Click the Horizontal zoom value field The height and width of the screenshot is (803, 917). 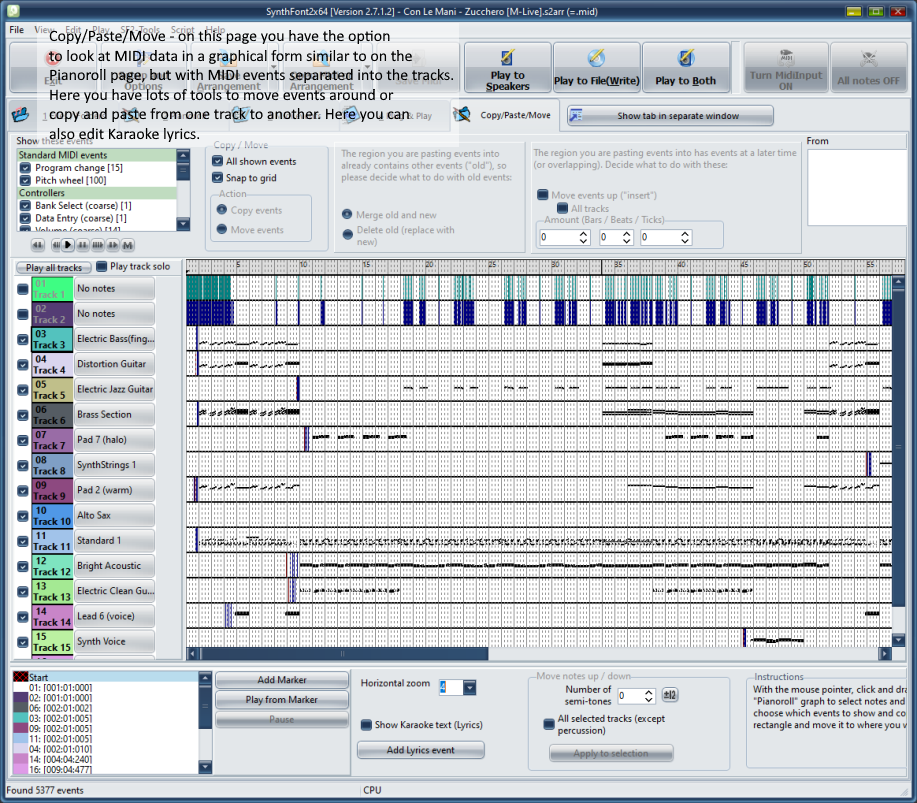tap(451, 687)
